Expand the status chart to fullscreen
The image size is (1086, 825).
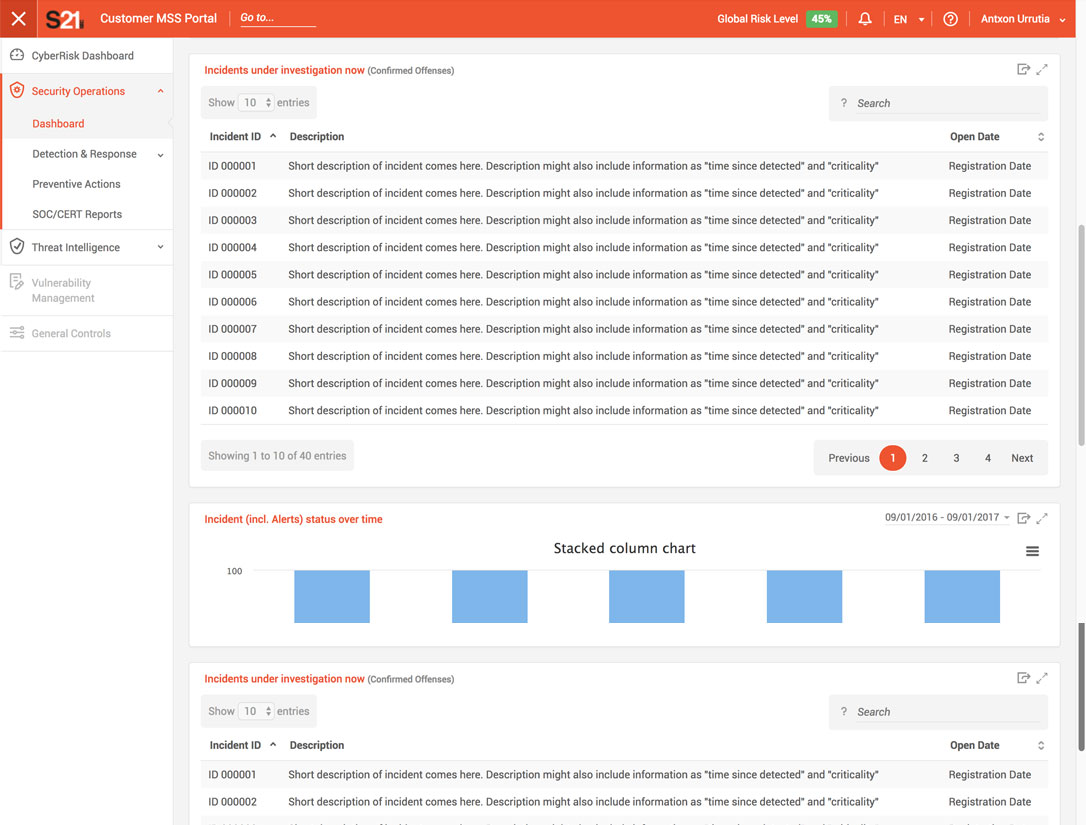1042,518
